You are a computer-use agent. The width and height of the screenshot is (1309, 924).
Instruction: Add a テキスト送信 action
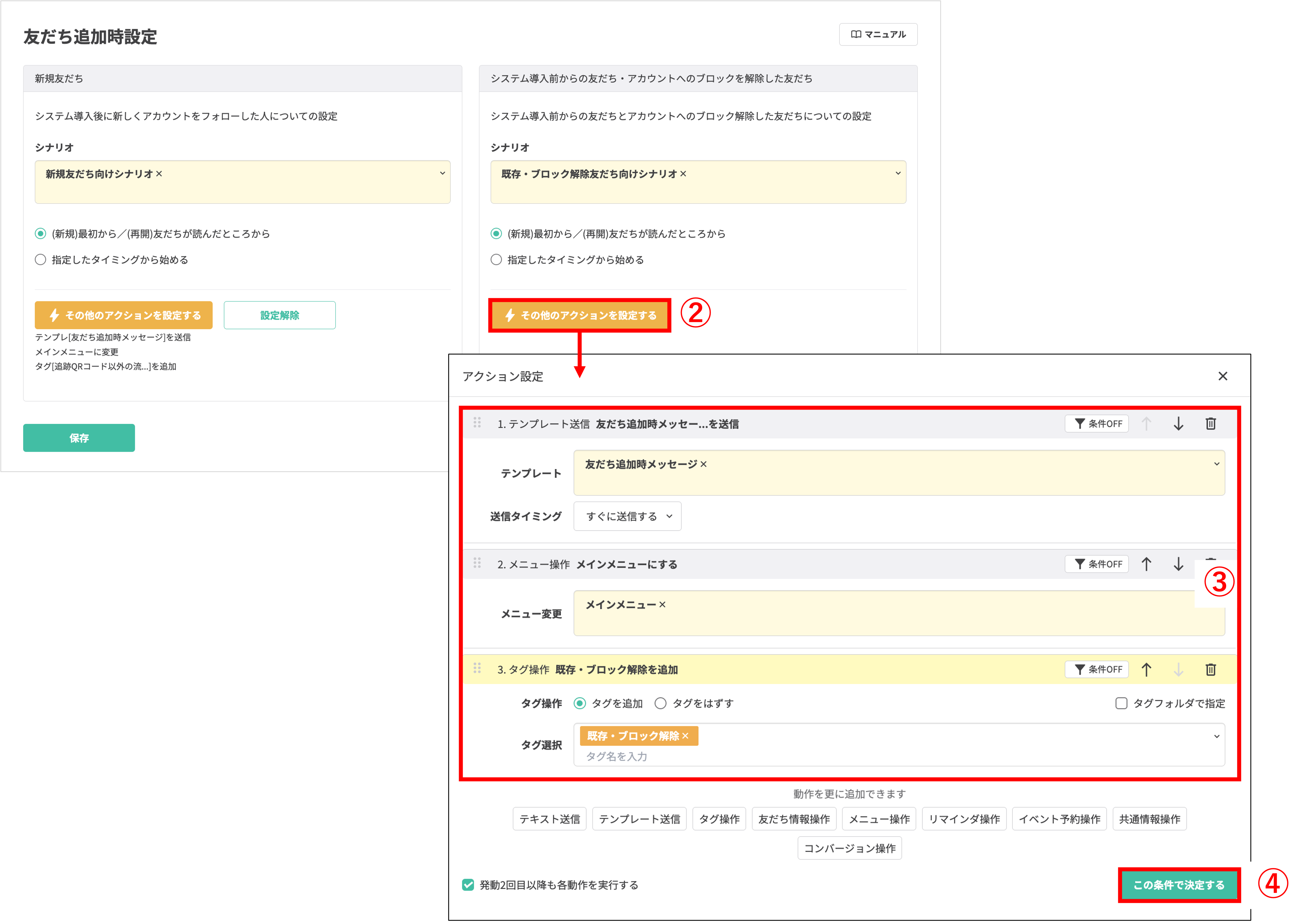pyautogui.click(x=549, y=819)
